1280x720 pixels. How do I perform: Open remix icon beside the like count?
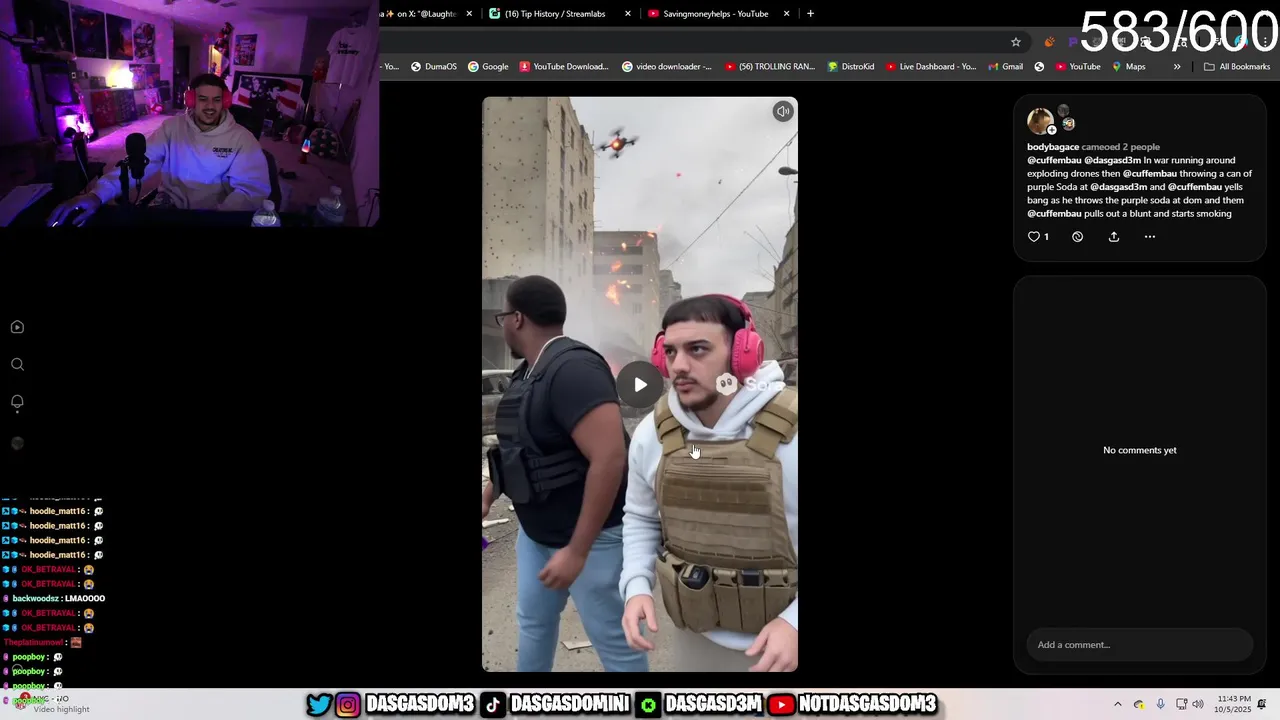1077,237
